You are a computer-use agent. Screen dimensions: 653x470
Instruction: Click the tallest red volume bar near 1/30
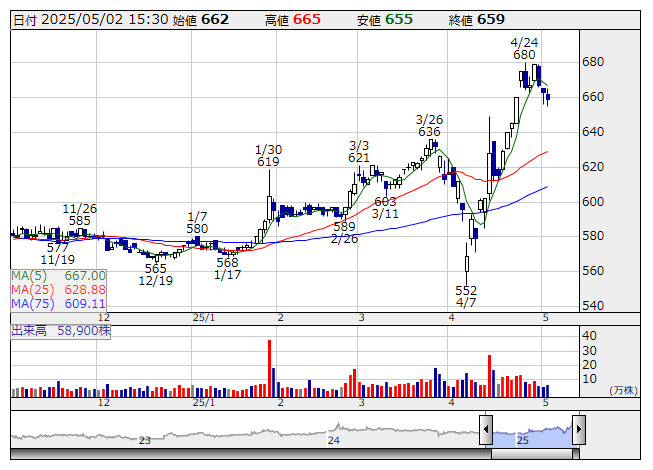coord(269,368)
